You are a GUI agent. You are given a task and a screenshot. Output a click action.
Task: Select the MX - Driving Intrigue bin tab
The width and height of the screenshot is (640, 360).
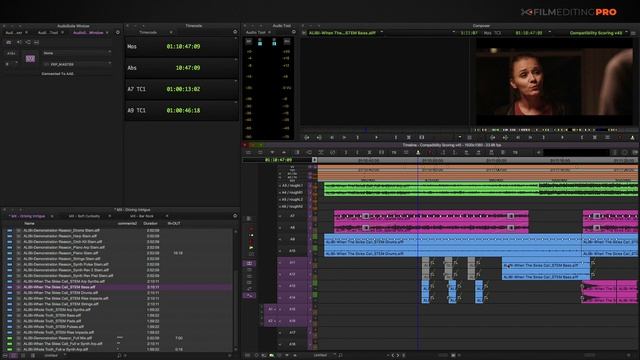[28, 216]
